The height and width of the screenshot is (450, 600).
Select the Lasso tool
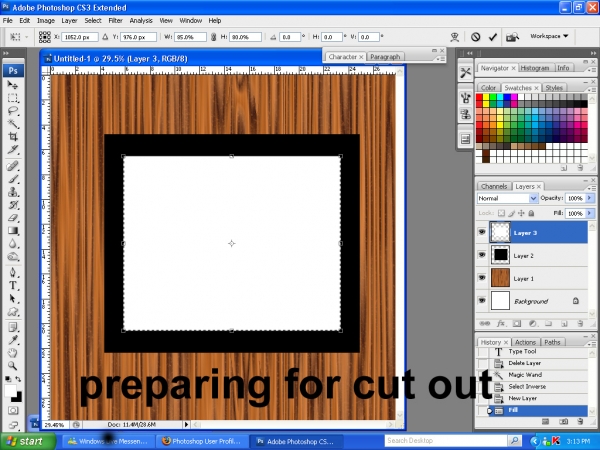[13, 111]
